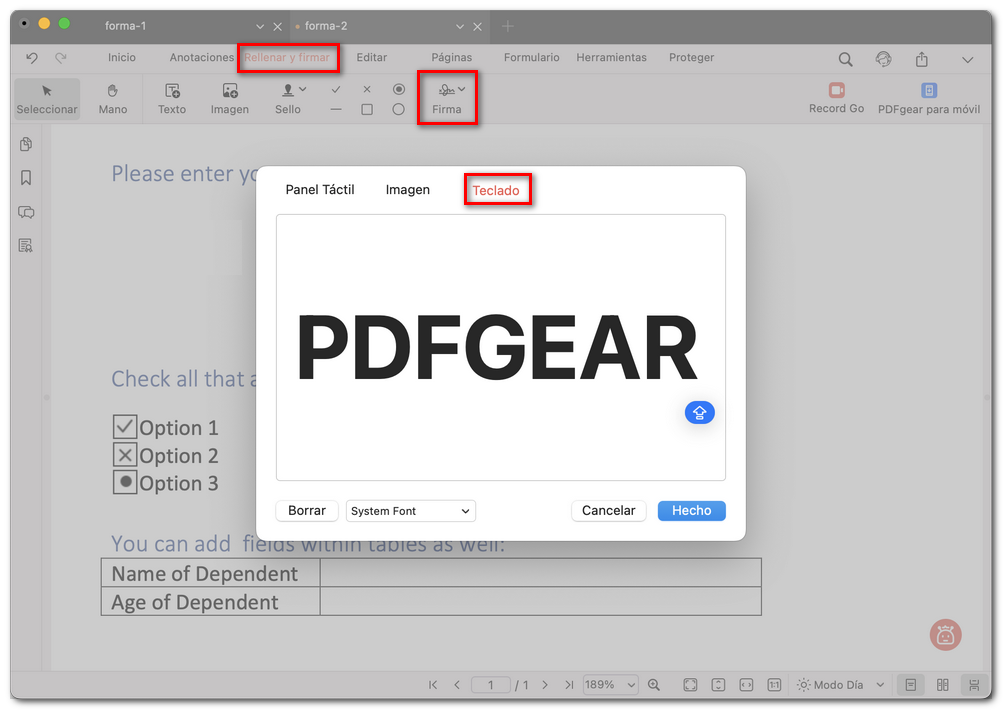
Task: Click the blue shift/caps button in signature box
Action: (699, 412)
